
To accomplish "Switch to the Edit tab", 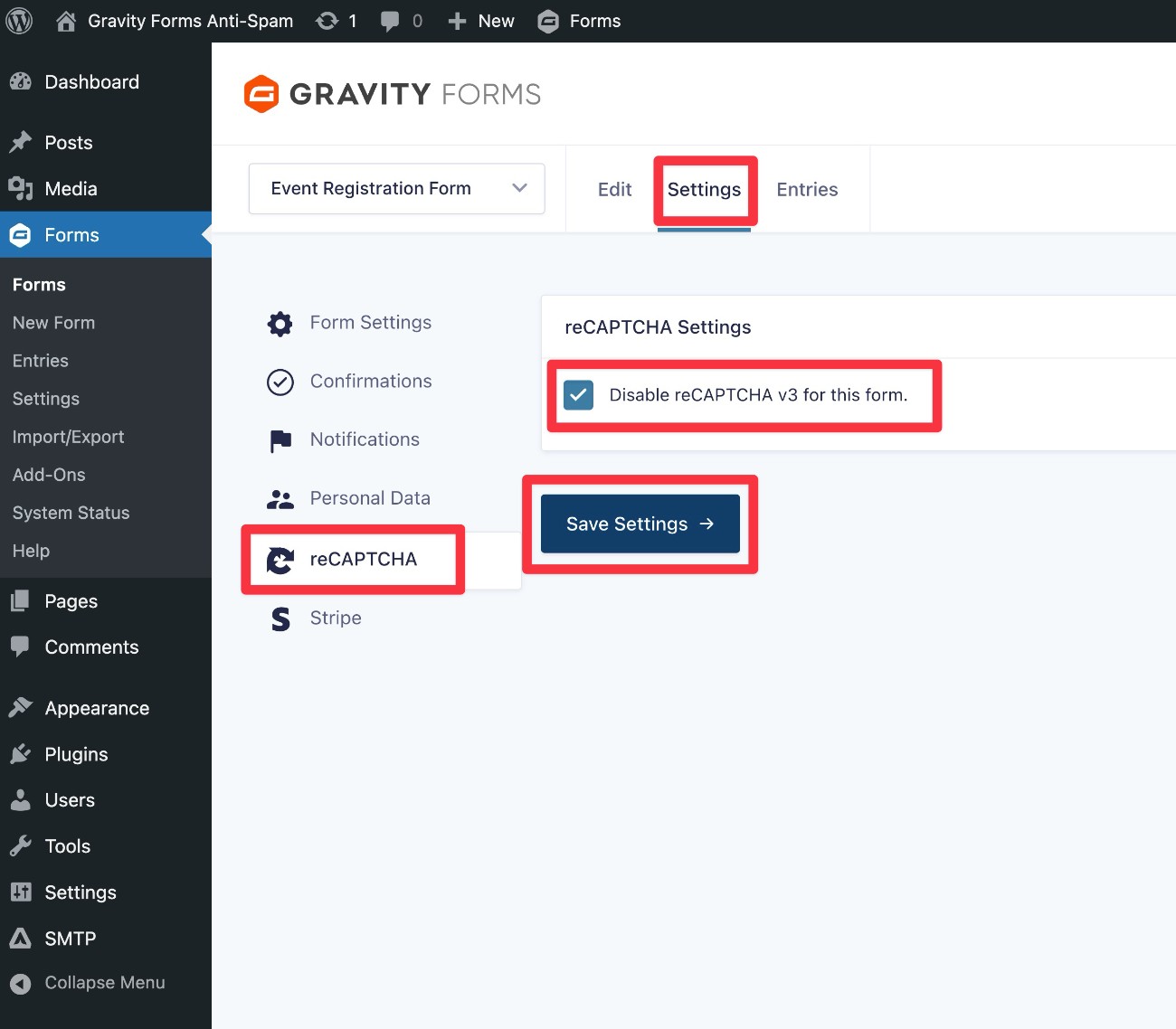I will [614, 190].
